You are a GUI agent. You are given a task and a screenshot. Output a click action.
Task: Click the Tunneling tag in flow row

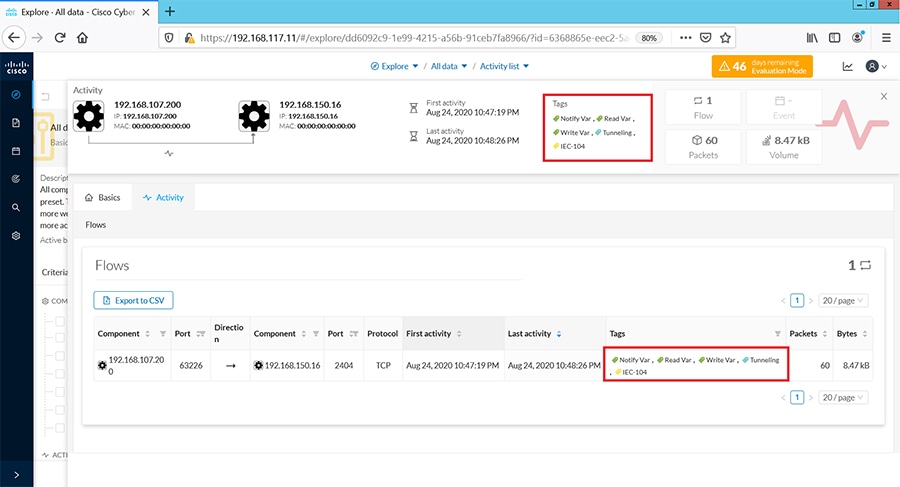761,360
